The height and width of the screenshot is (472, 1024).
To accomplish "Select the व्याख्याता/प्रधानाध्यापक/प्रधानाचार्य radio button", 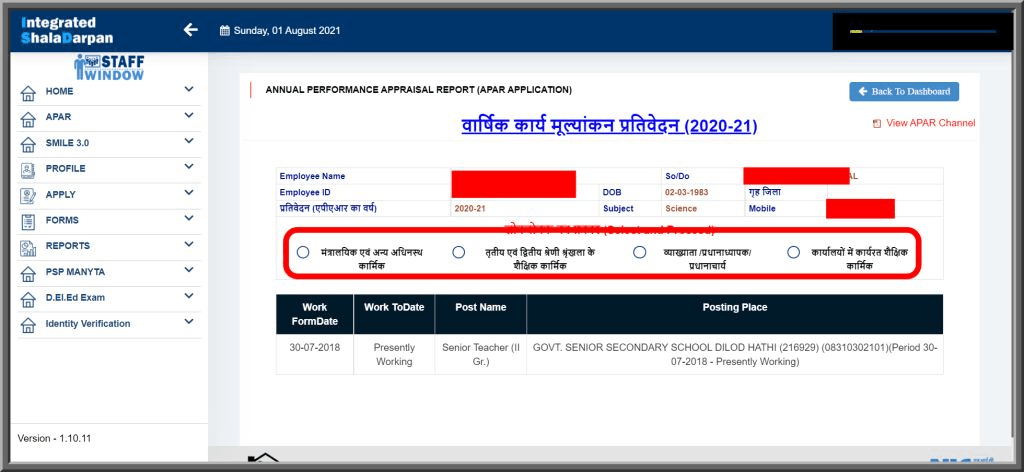I will 639,252.
